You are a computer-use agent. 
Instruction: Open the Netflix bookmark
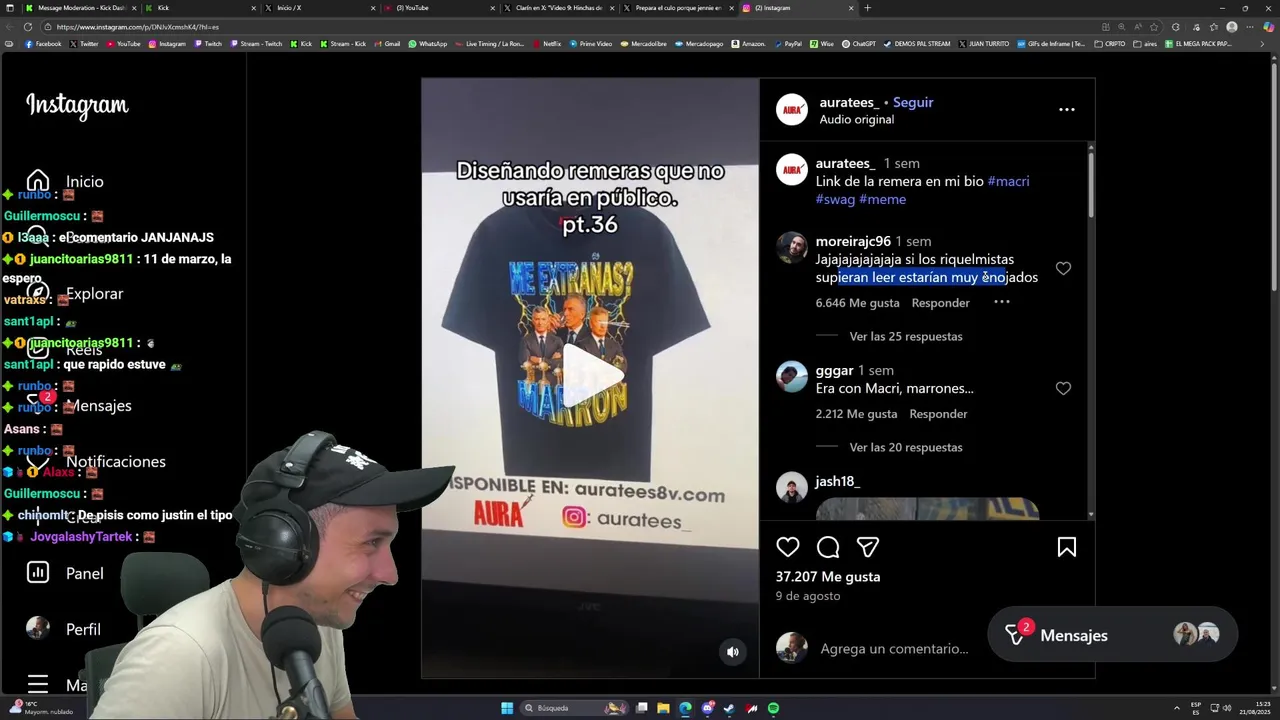click(546, 44)
